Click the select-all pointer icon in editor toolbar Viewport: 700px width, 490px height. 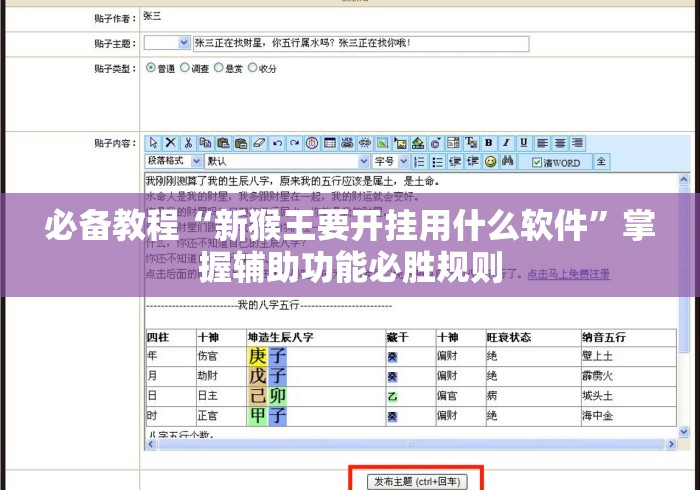[153, 143]
